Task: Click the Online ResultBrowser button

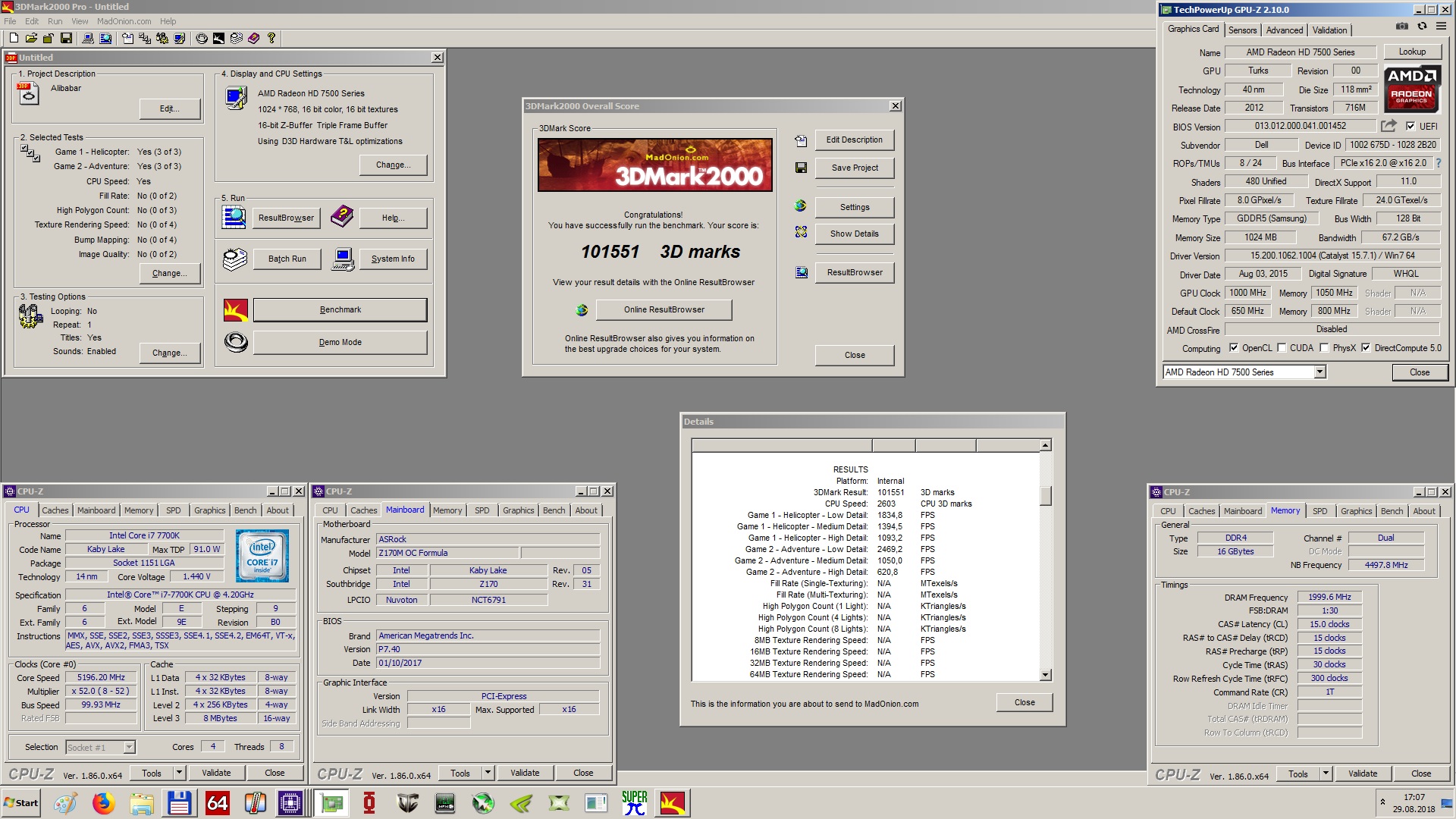Action: click(664, 309)
